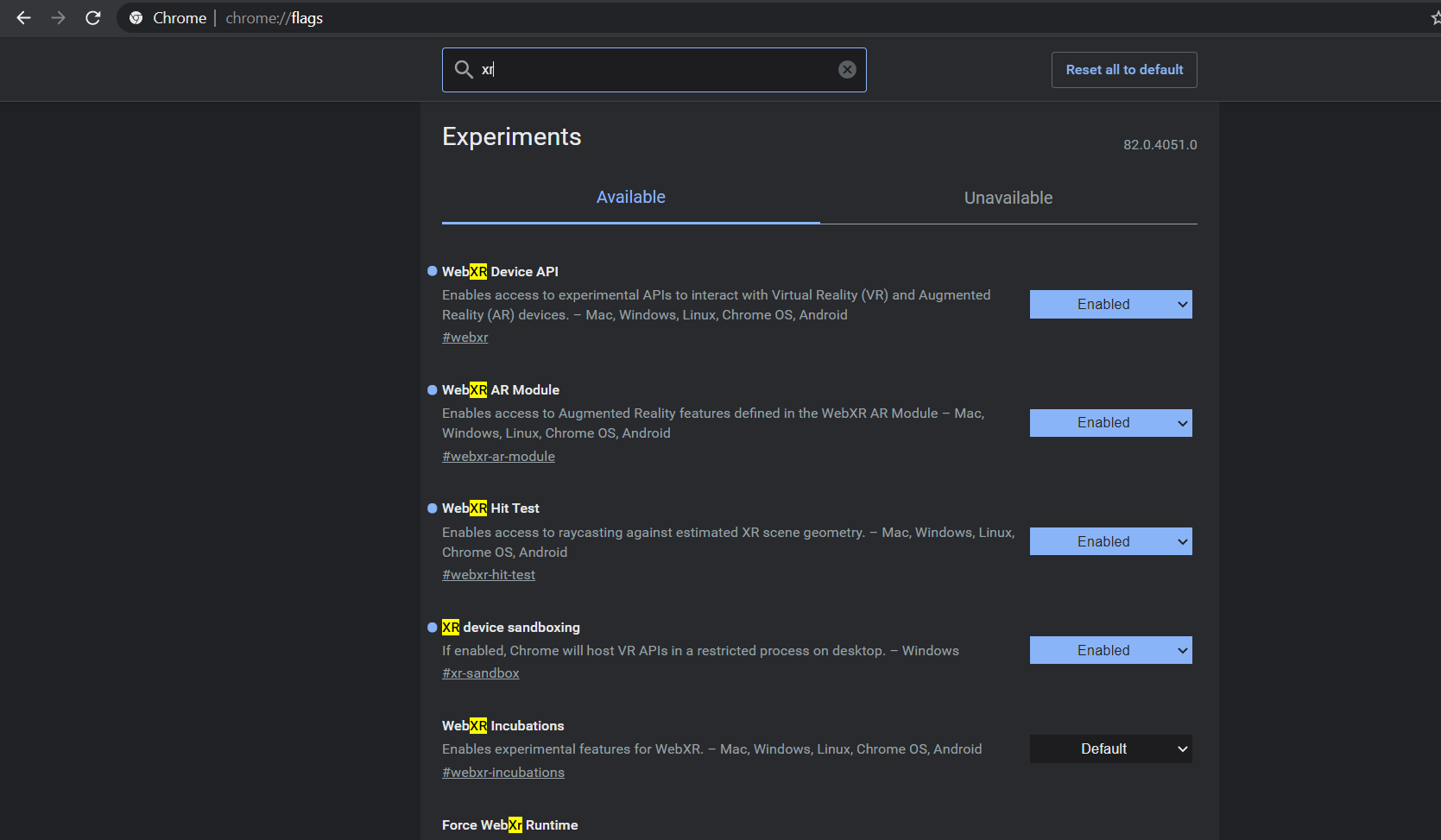This screenshot has width=1441, height=840.
Task: Open XR device sandboxing state dropdown
Action: (x=1110, y=650)
